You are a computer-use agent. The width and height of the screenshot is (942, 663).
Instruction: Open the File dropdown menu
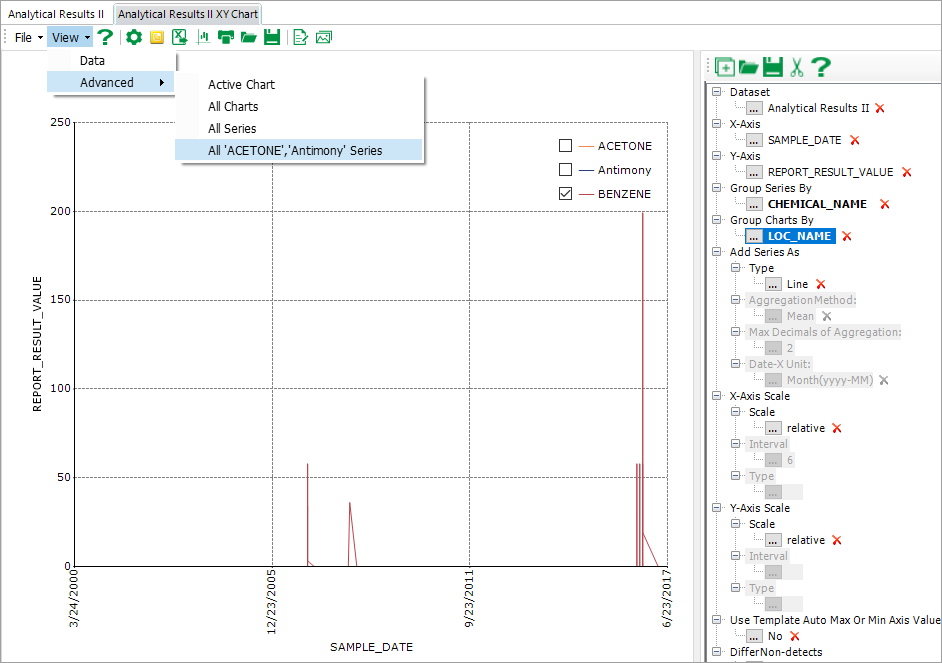click(x=28, y=37)
